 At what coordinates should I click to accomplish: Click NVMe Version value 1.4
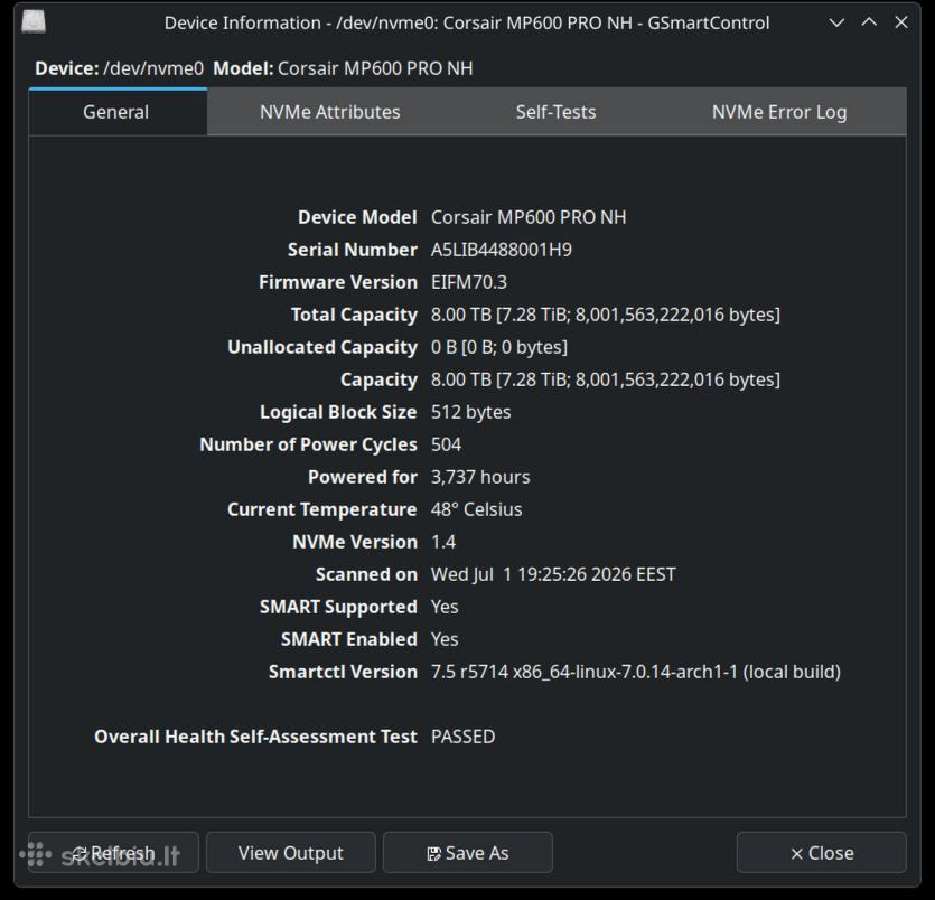[443, 542]
